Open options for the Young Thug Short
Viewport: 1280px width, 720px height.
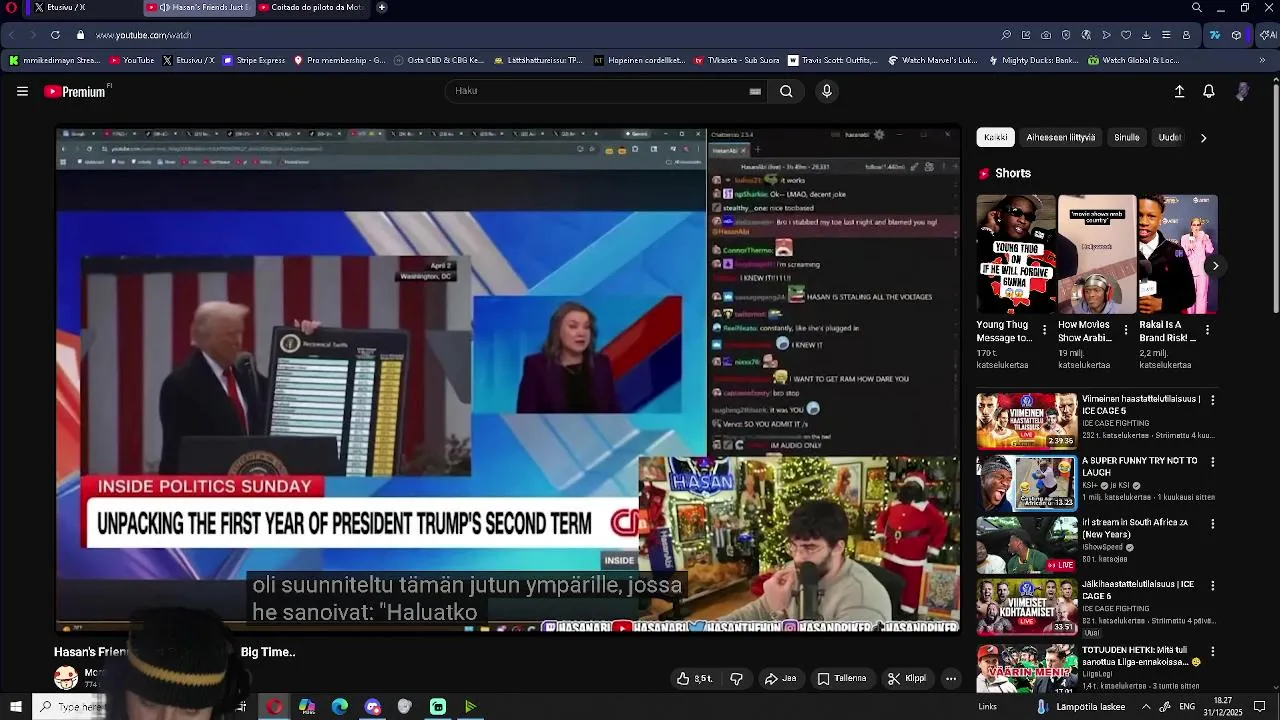1045,329
